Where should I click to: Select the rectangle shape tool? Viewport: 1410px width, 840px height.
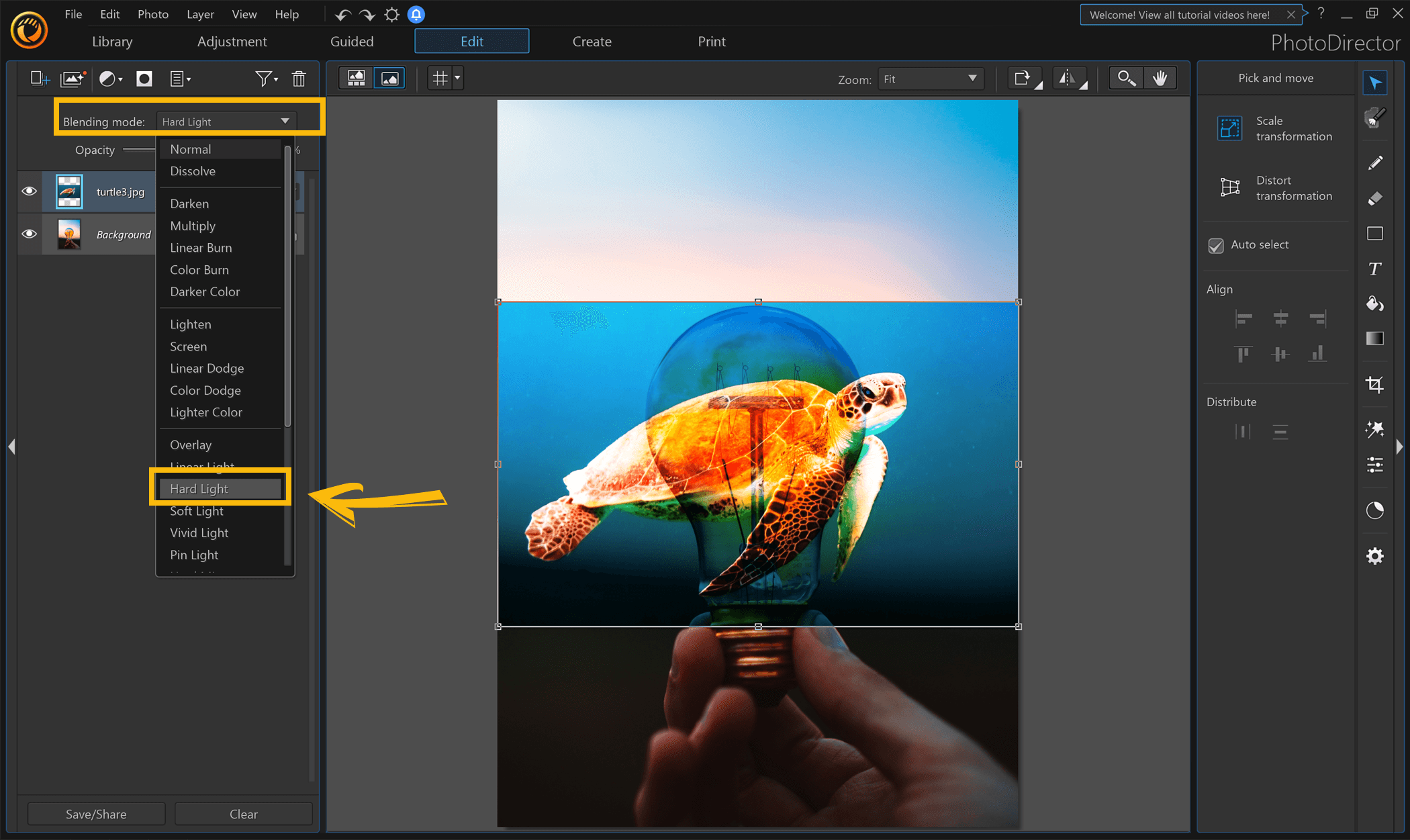pyautogui.click(x=1375, y=234)
